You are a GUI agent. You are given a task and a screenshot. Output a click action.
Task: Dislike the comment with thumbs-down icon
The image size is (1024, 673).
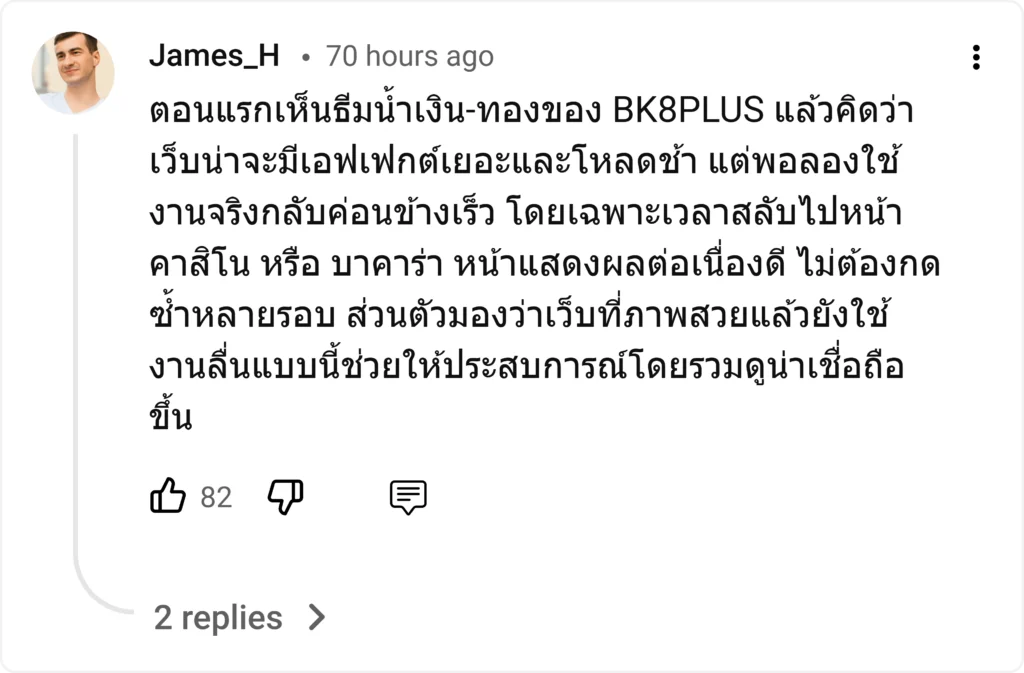(285, 497)
